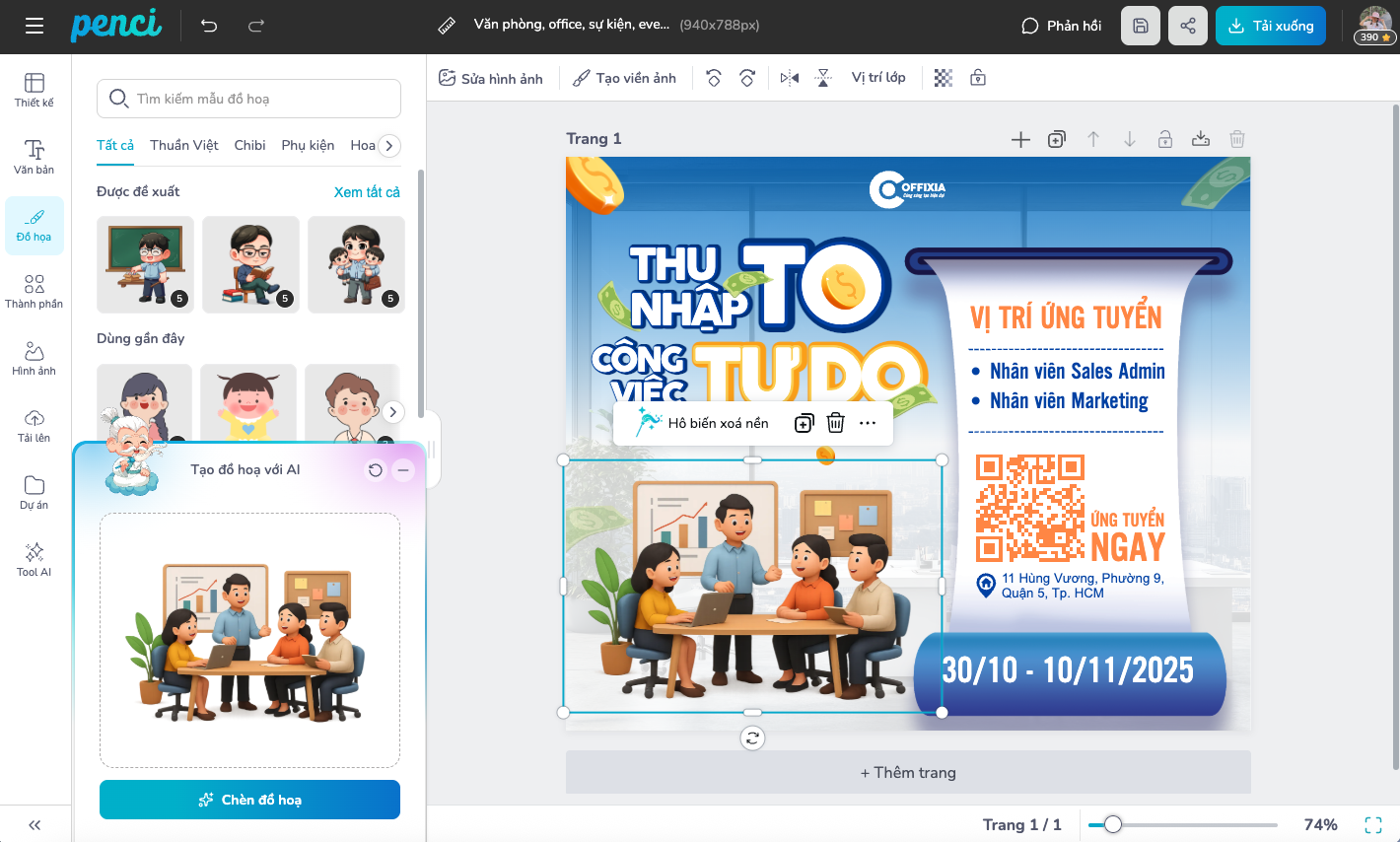This screenshot has height=842, width=1400.
Task: Click the Chèn đồ hoạ button
Action: 249,800
